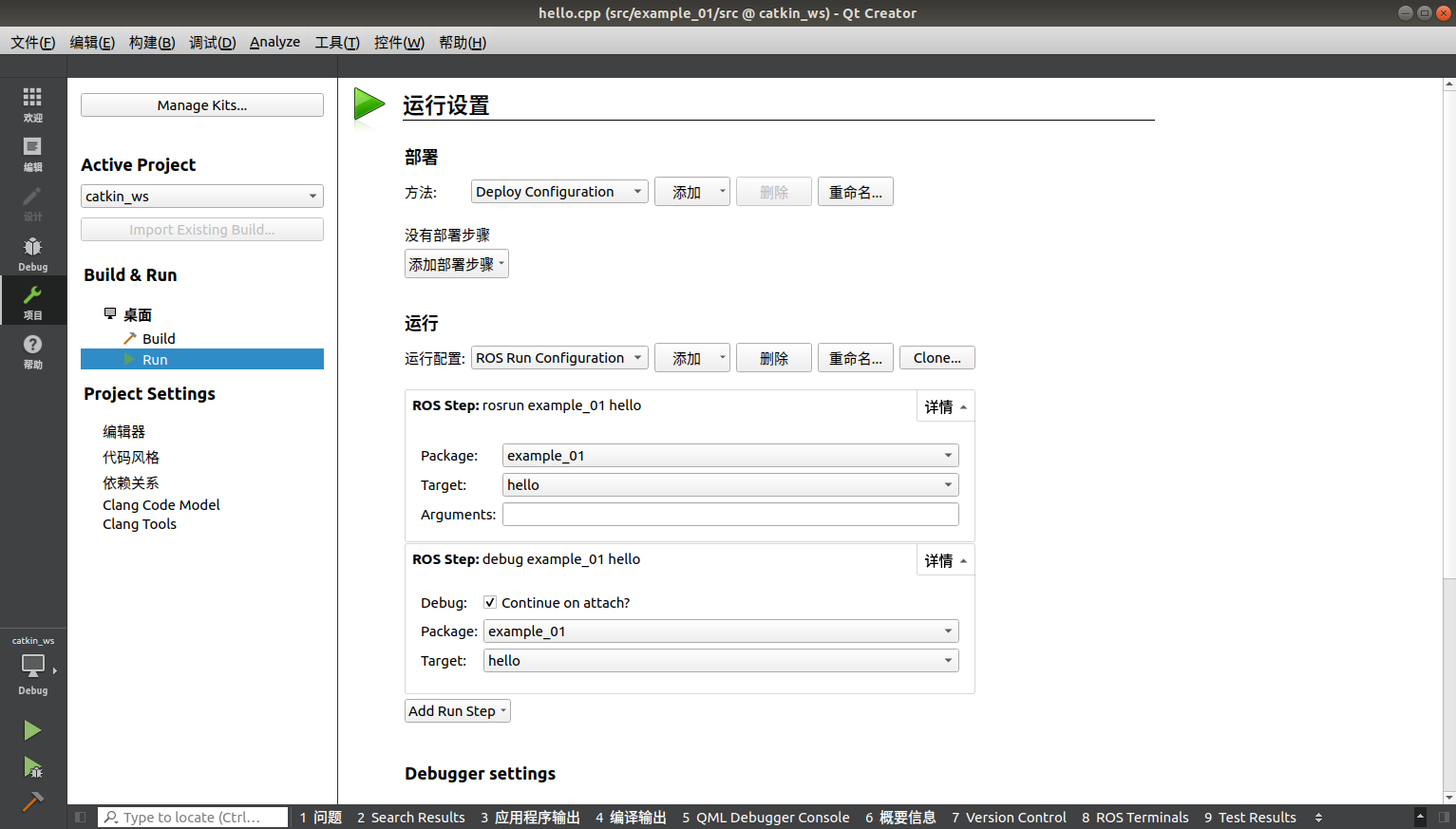The height and width of the screenshot is (829, 1456).
Task: Click the Type to locate search field
Action: pos(193,817)
